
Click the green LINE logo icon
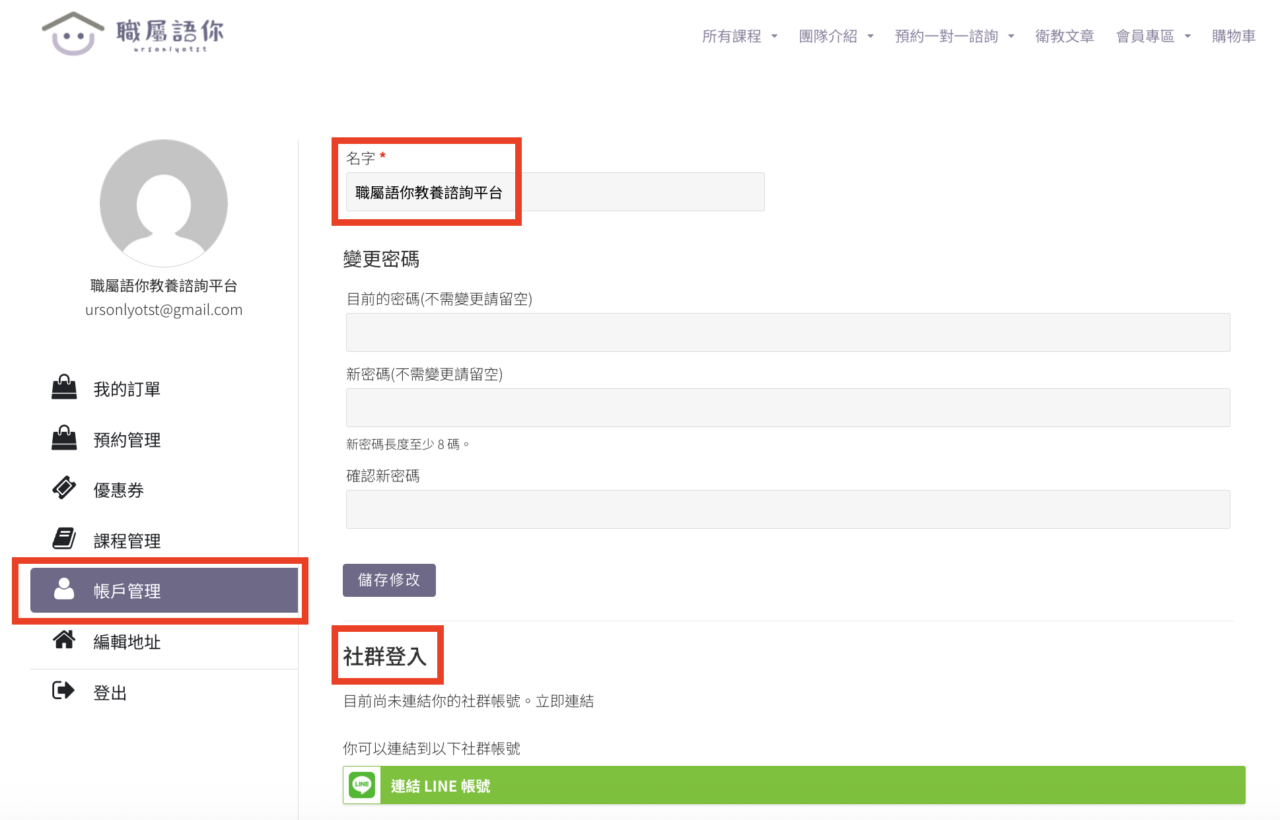coord(362,786)
